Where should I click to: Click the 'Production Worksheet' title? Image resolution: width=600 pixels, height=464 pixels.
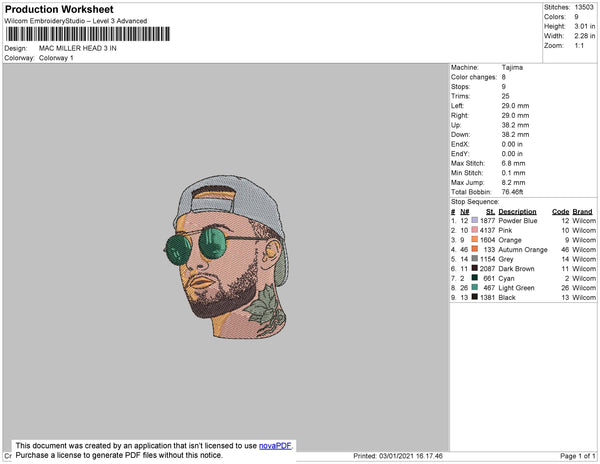pos(59,9)
